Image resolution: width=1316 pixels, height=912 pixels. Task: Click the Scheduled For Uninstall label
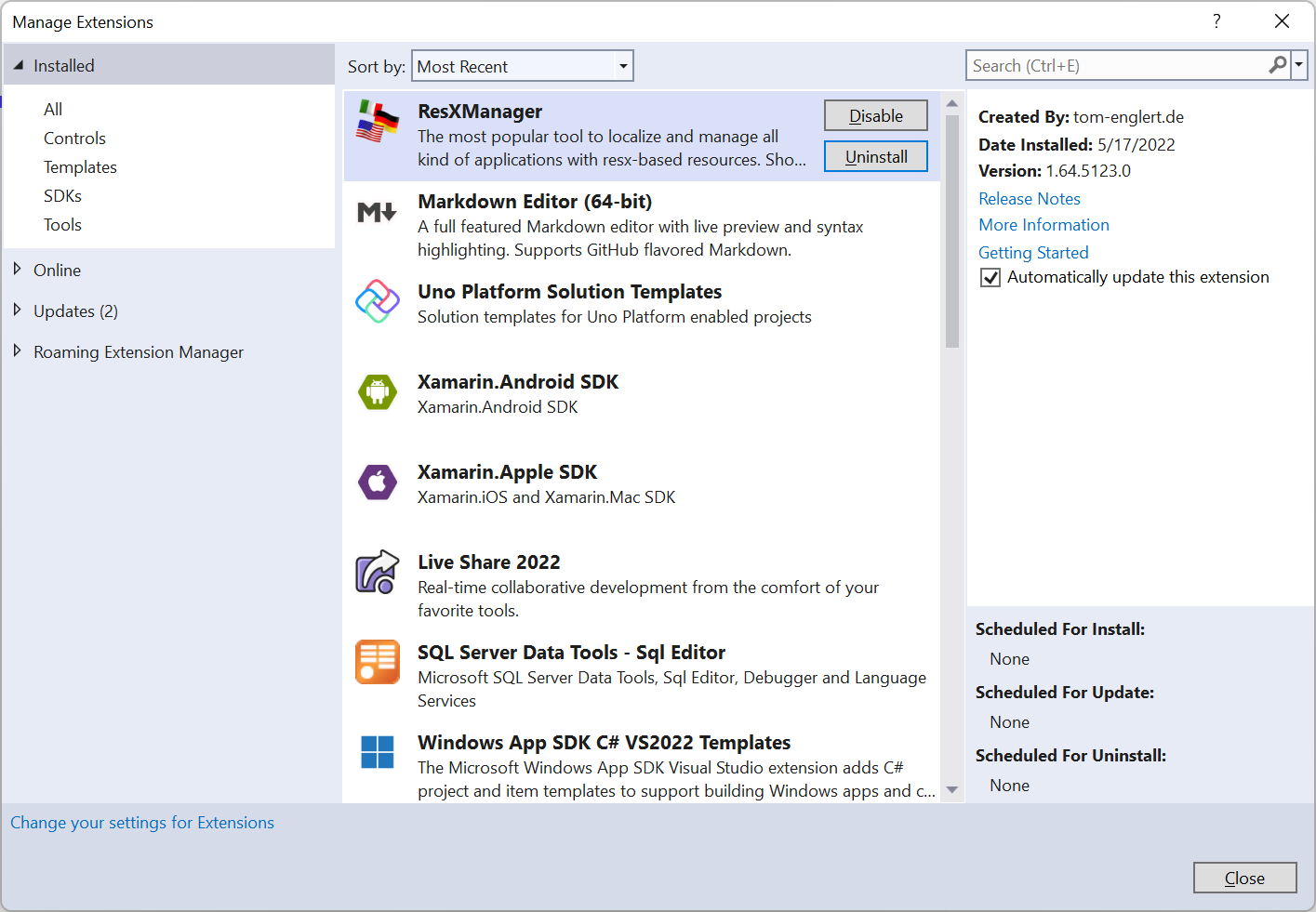1070,755
